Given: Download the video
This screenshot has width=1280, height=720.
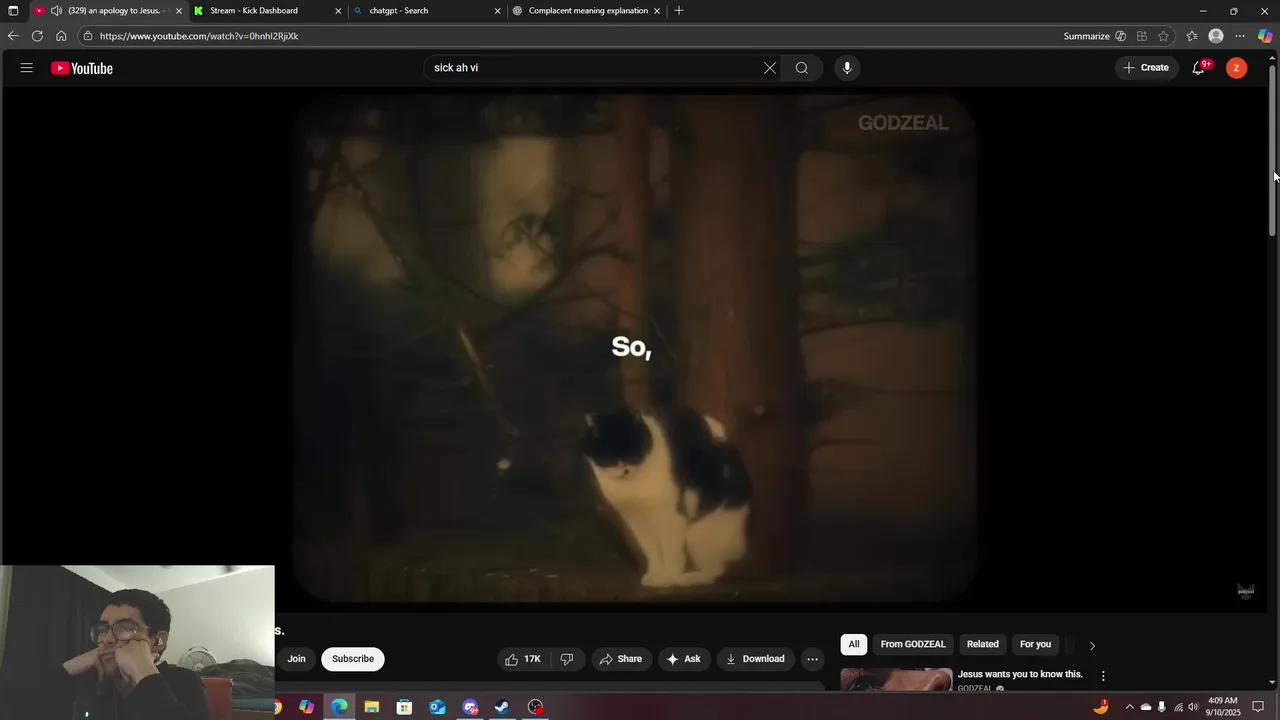Looking at the screenshot, I should [755, 659].
